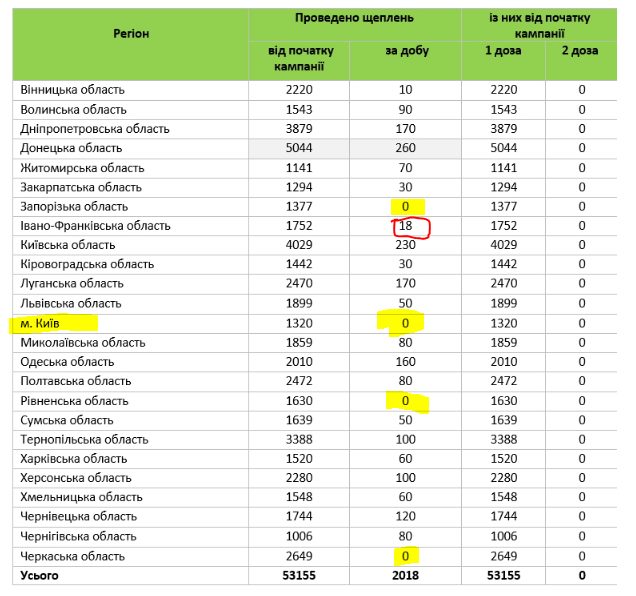The width and height of the screenshot is (636, 596).
Task: Click highlighted zero in Запорізька область row
Action: click(x=406, y=207)
